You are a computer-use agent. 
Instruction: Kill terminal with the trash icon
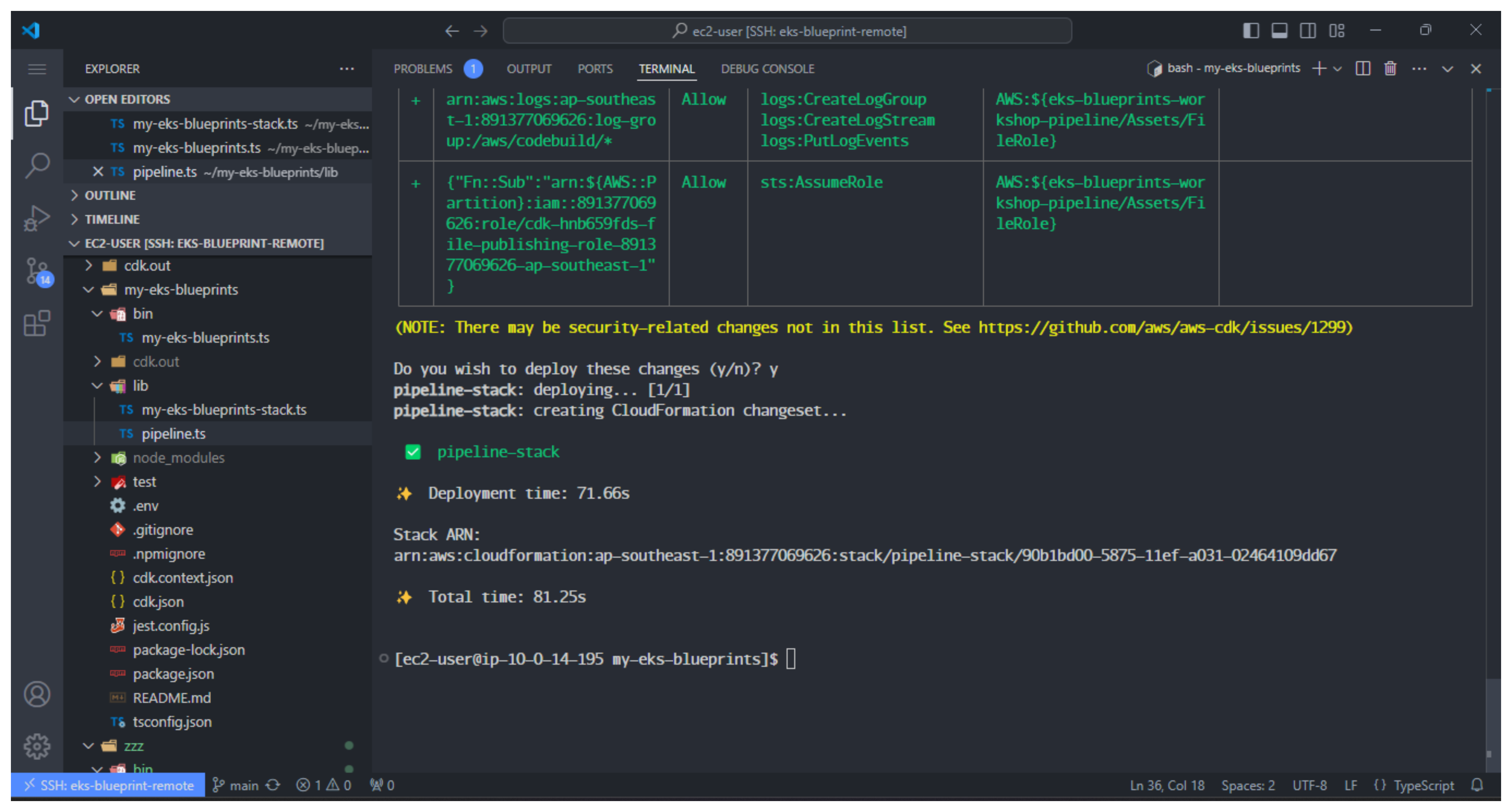click(x=1390, y=69)
